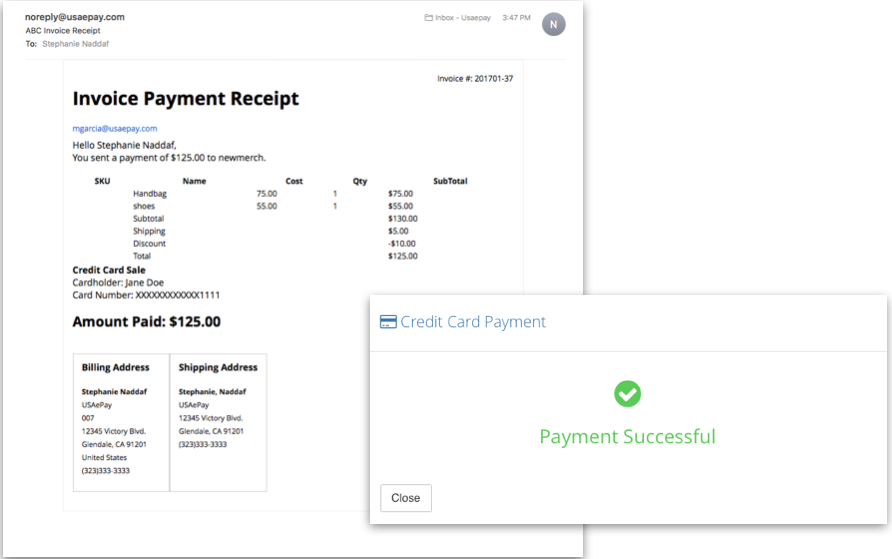Image resolution: width=892 pixels, height=559 pixels.
Task: Click the Card Number XXXXXXXXXXXX1111 line
Action: click(x=146, y=295)
